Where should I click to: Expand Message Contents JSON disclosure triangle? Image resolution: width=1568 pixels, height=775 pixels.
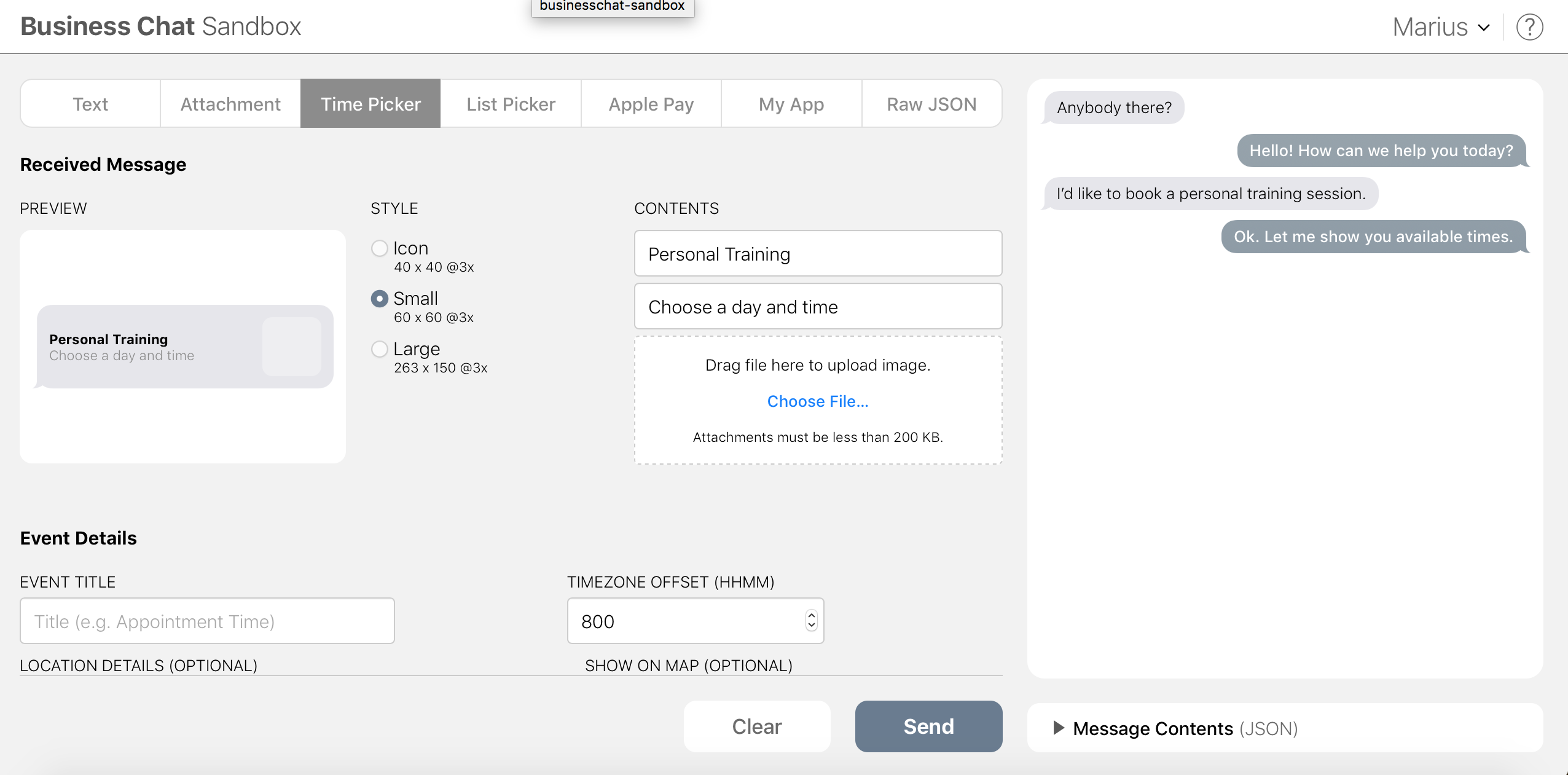(1059, 728)
